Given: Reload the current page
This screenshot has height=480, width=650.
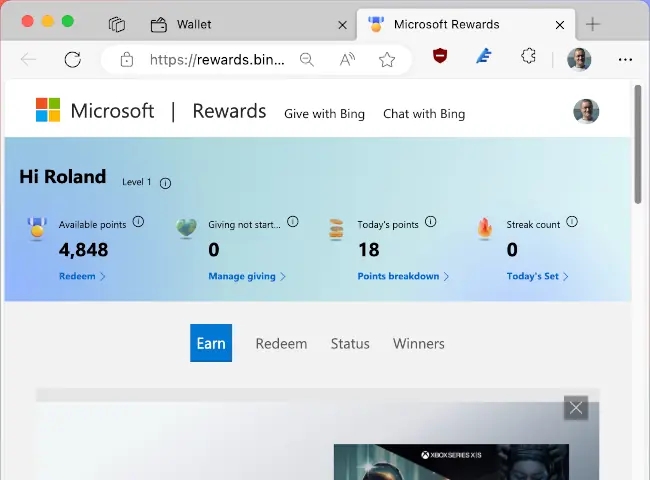Looking at the screenshot, I should pyautogui.click(x=73, y=60).
